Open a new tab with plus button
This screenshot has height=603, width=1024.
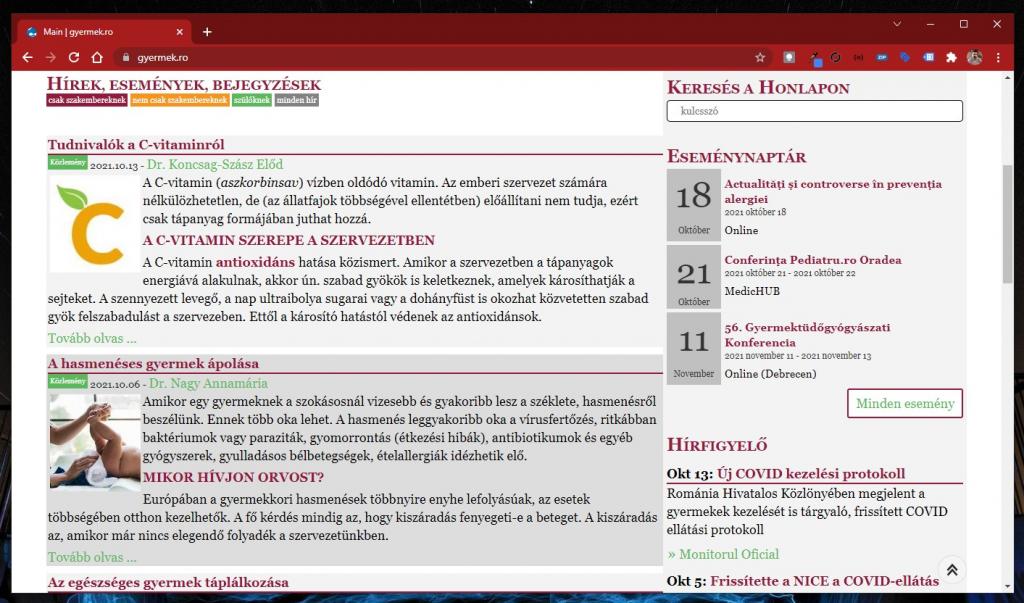click(x=207, y=32)
